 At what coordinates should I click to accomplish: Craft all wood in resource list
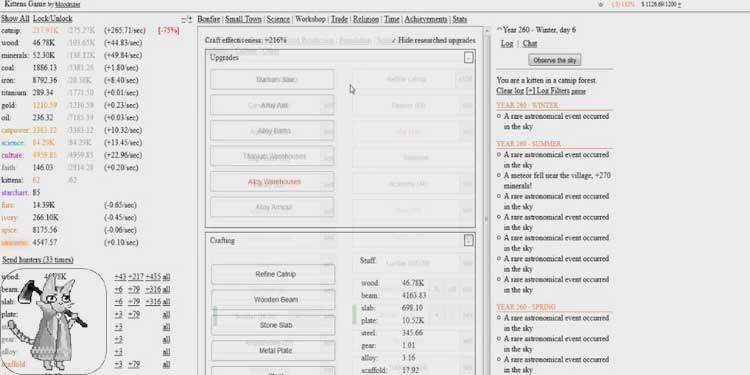166,277
